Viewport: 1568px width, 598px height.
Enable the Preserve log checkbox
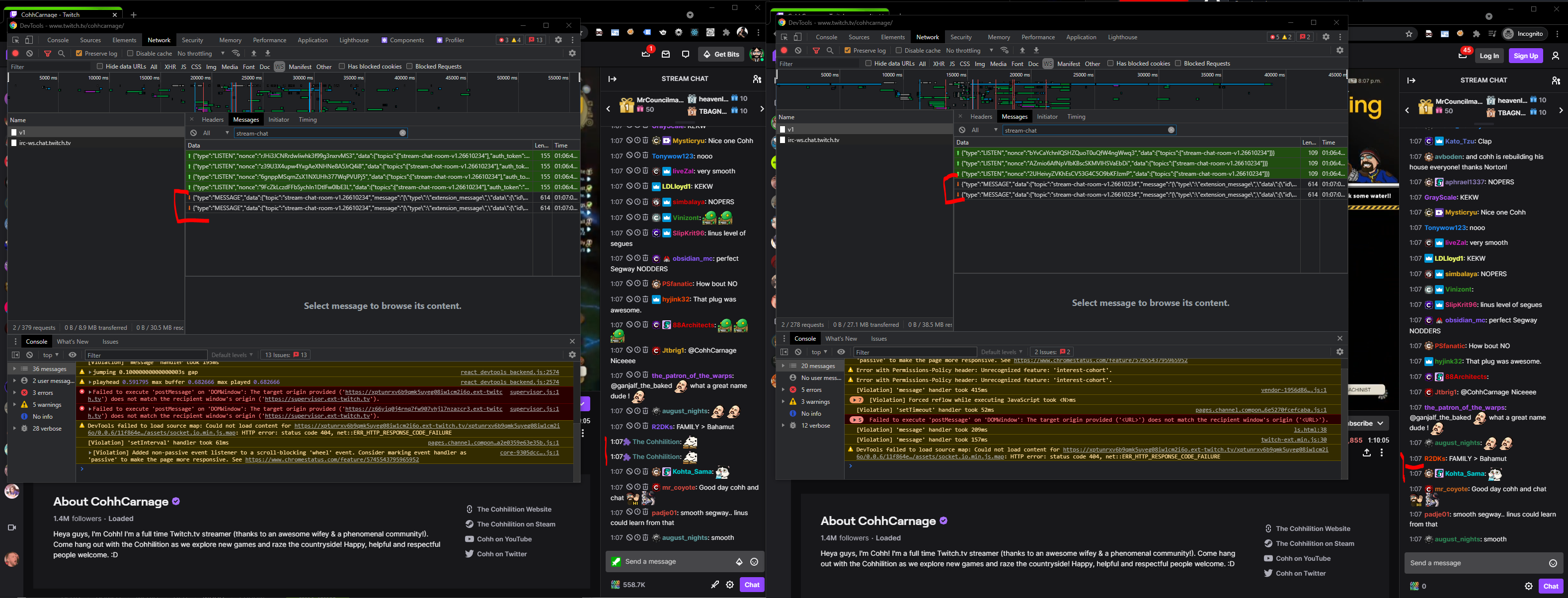coord(78,53)
